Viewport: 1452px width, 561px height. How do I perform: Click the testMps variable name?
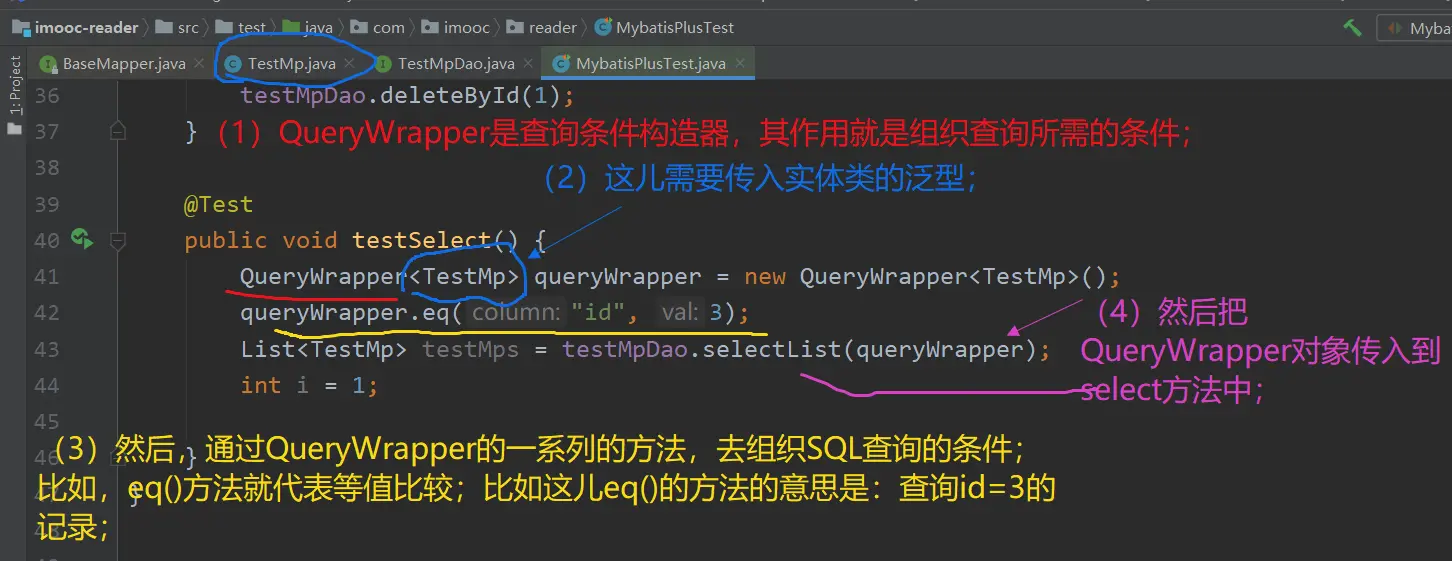pos(470,349)
